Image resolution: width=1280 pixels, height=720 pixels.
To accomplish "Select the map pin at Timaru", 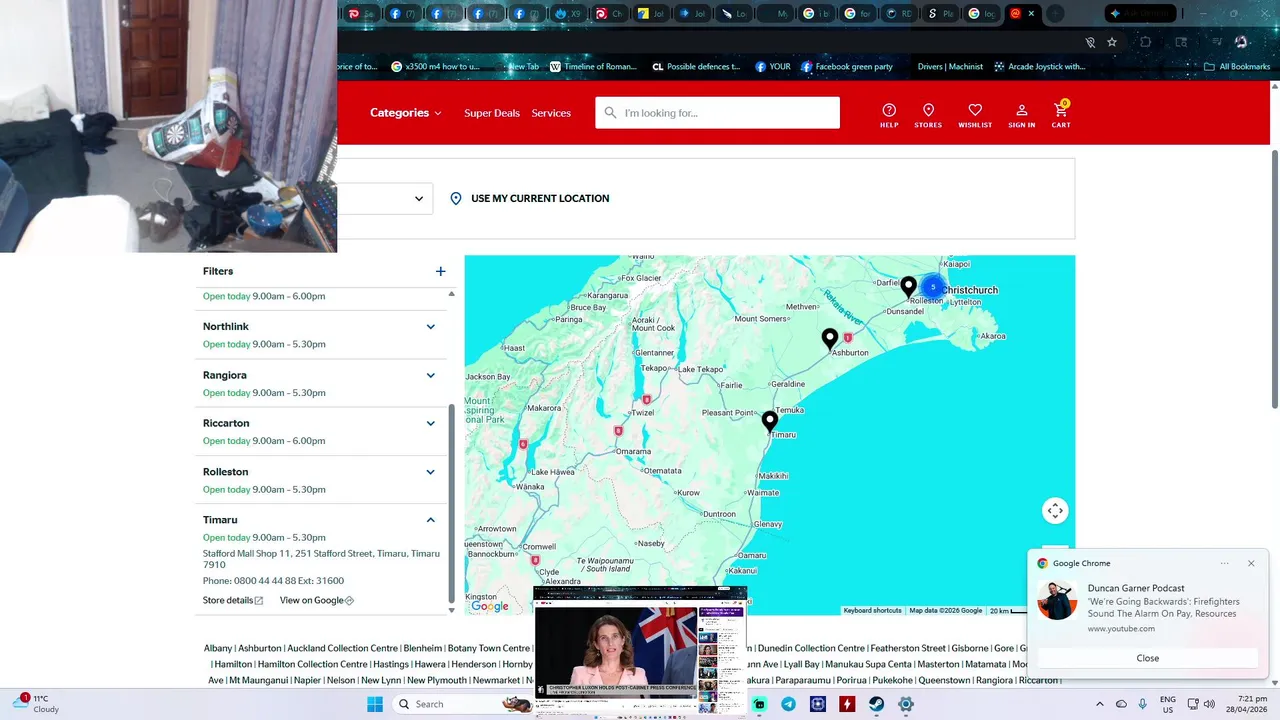I will [x=770, y=421].
